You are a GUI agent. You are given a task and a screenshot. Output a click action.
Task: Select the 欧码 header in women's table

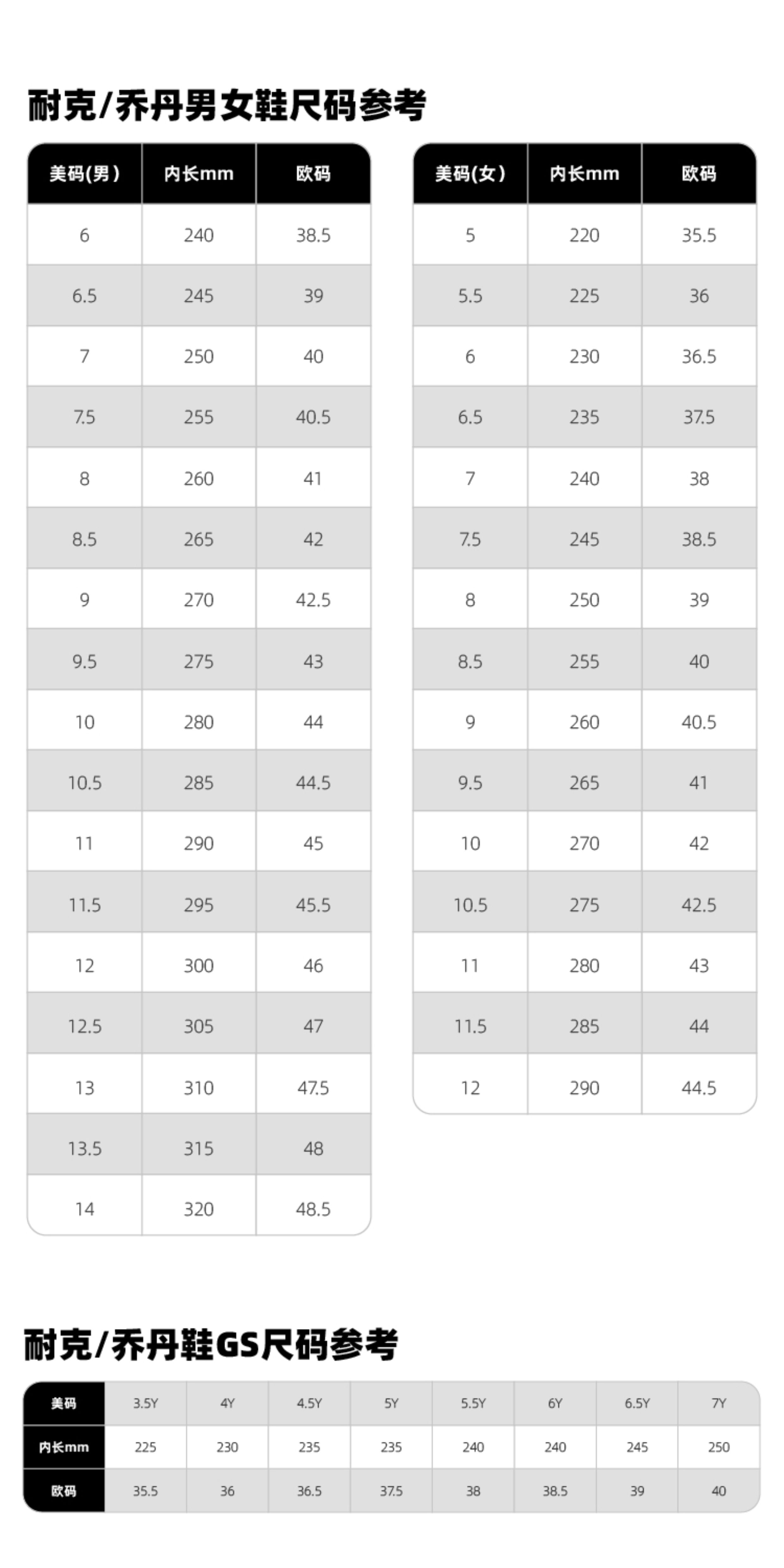click(x=699, y=174)
